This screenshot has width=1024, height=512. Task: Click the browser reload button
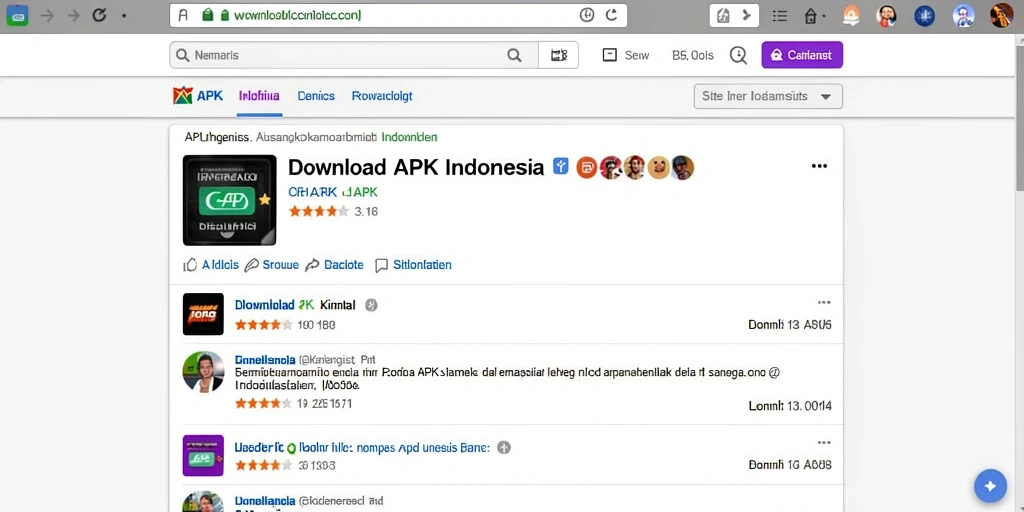coord(99,16)
